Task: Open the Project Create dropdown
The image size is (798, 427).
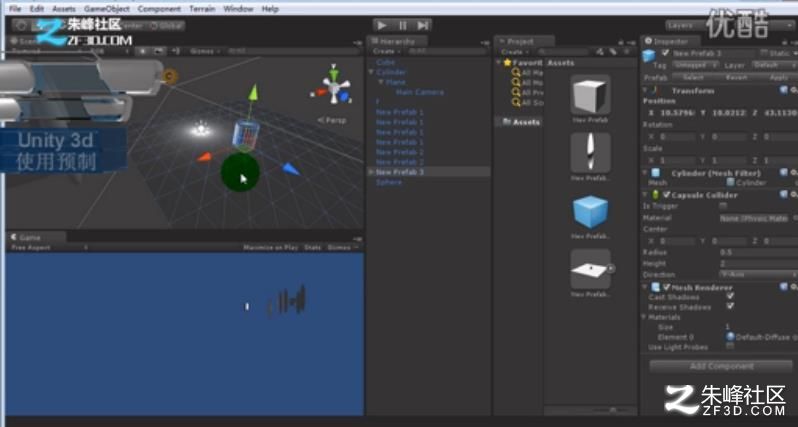Action: pyautogui.click(x=514, y=51)
